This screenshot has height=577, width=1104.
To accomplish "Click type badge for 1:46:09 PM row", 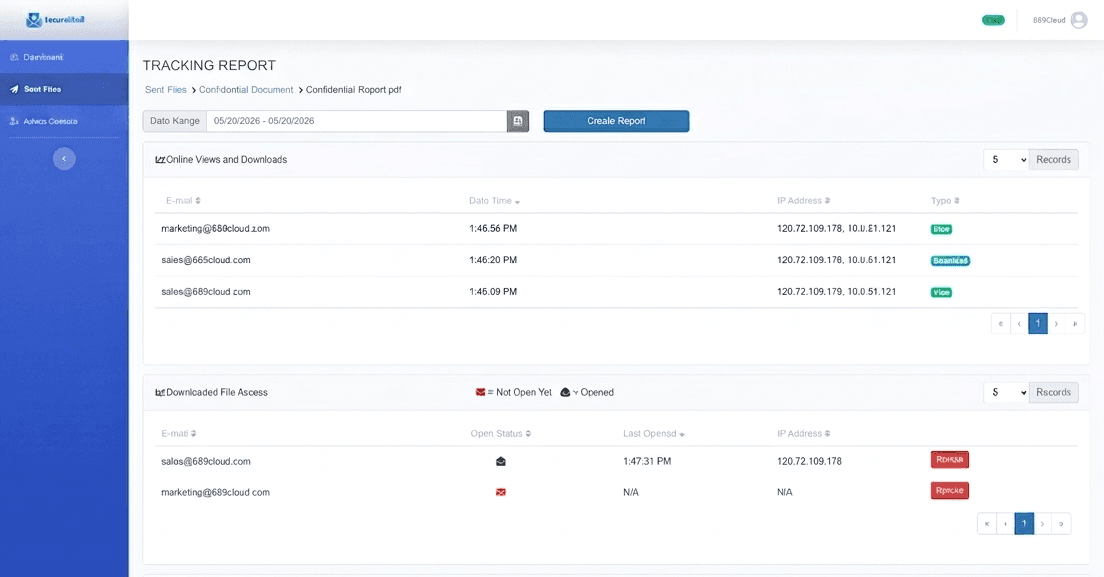I will pyautogui.click(x=941, y=293).
